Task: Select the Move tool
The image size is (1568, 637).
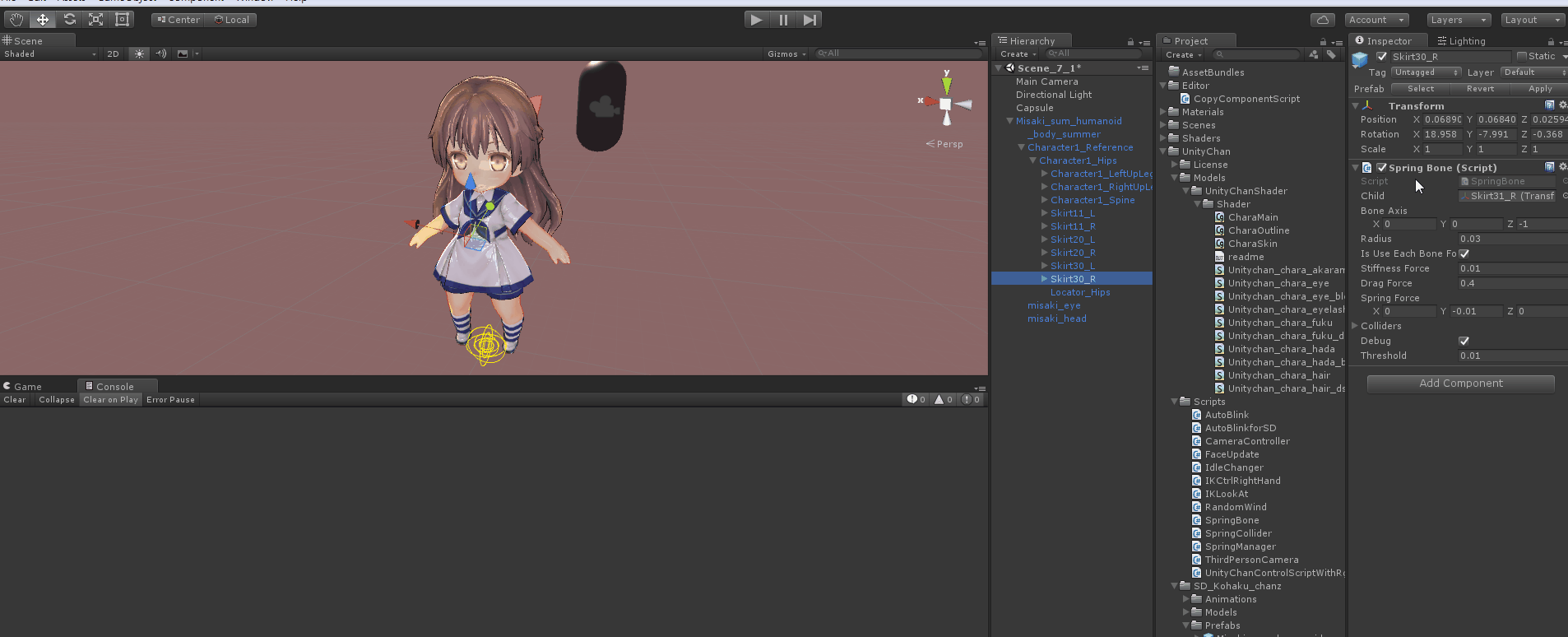Action: [x=43, y=20]
